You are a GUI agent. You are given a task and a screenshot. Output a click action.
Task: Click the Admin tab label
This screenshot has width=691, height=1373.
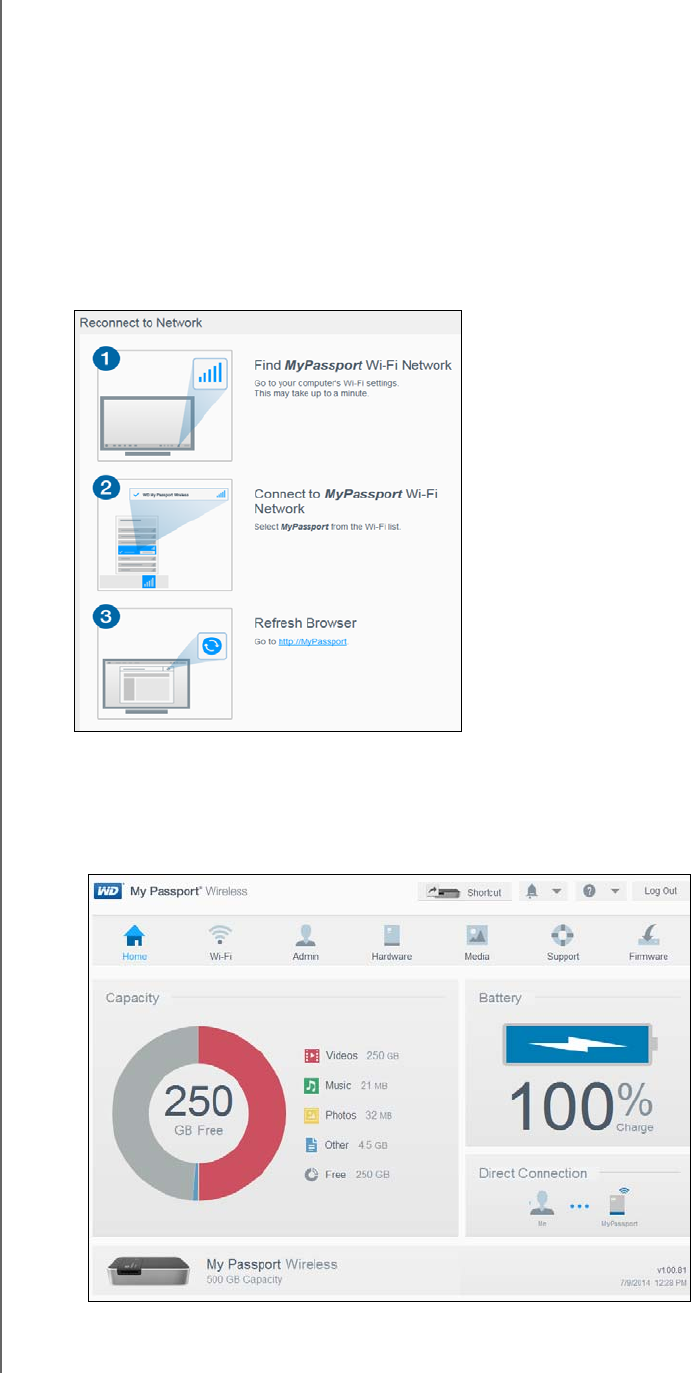coord(306,956)
